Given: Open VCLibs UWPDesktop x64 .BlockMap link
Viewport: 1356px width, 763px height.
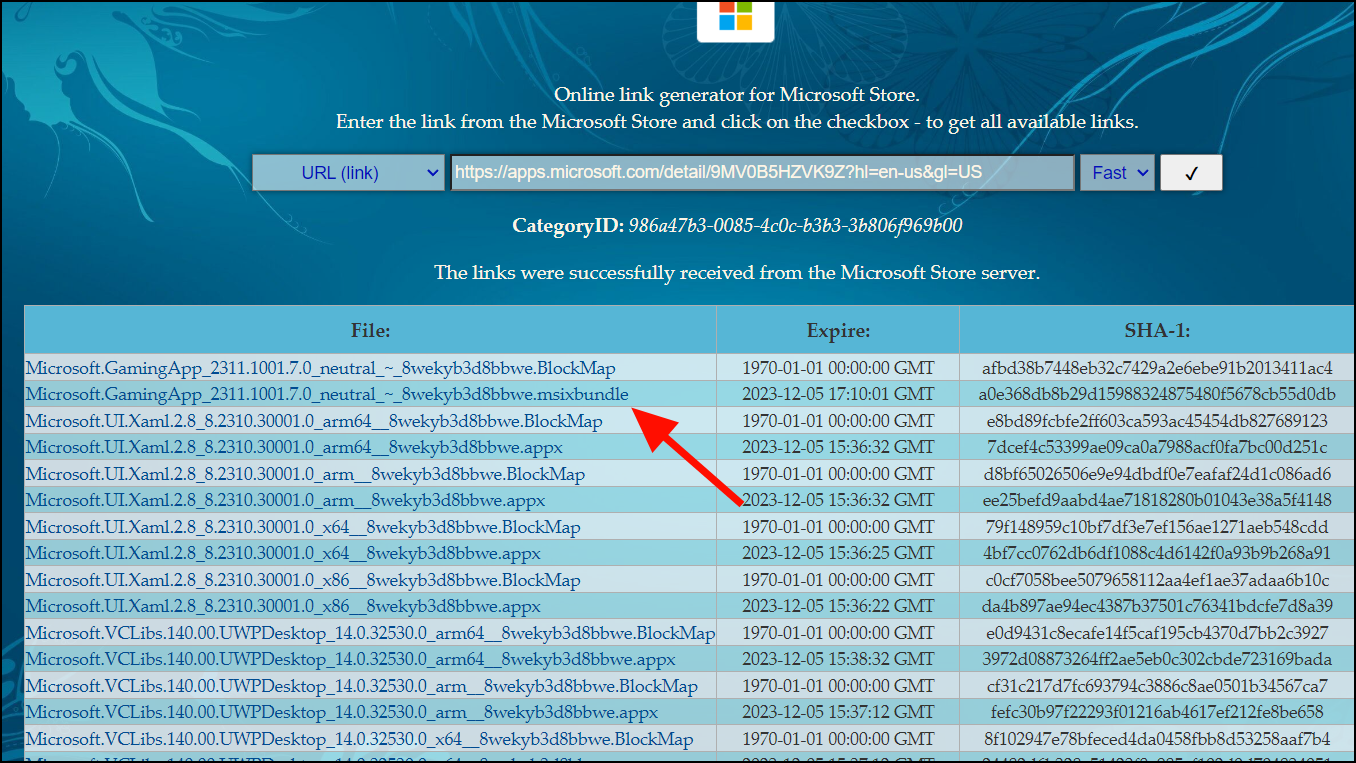Looking at the screenshot, I should click(x=359, y=739).
